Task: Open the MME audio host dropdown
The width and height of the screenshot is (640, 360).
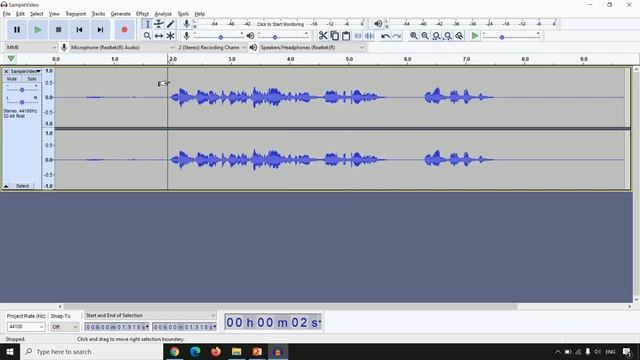Action: 31,48
